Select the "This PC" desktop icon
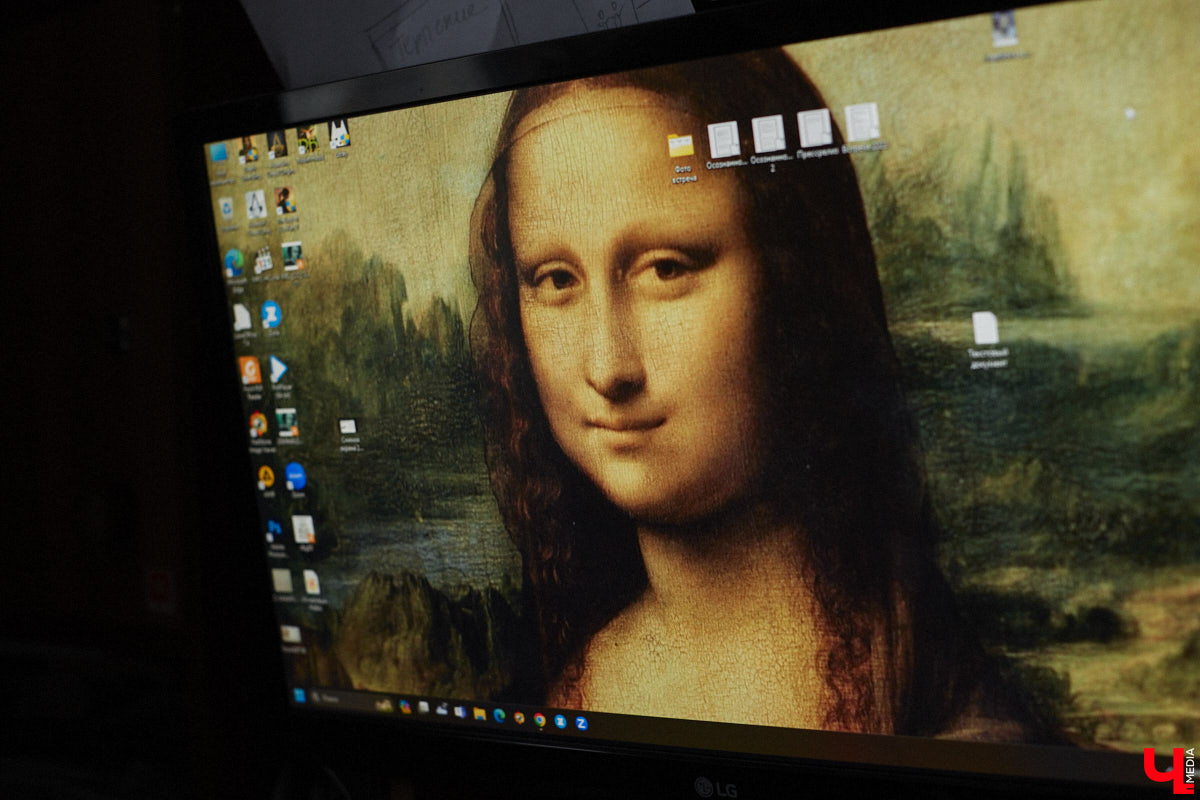1200x800 pixels. (219, 152)
